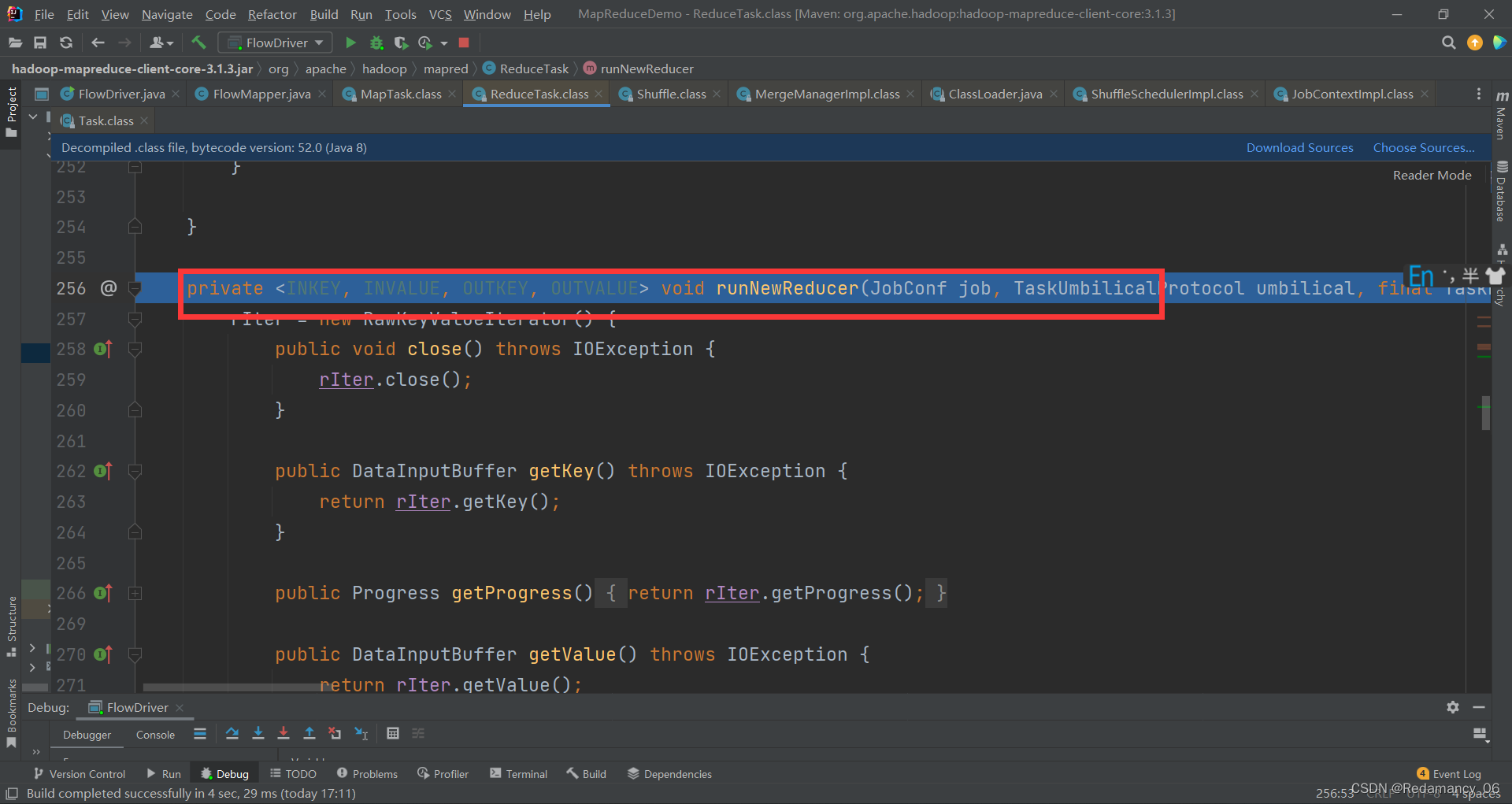
Task: Switch to the Shuffle.class tab
Action: pos(671,94)
